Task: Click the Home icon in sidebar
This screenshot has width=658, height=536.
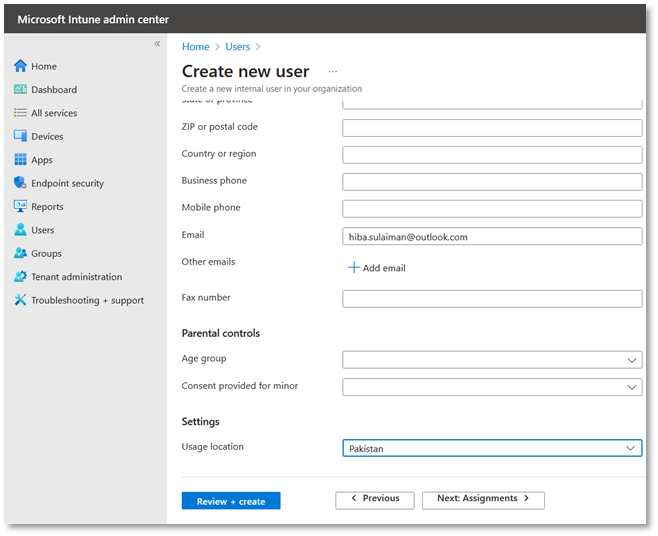Action: tap(20, 66)
